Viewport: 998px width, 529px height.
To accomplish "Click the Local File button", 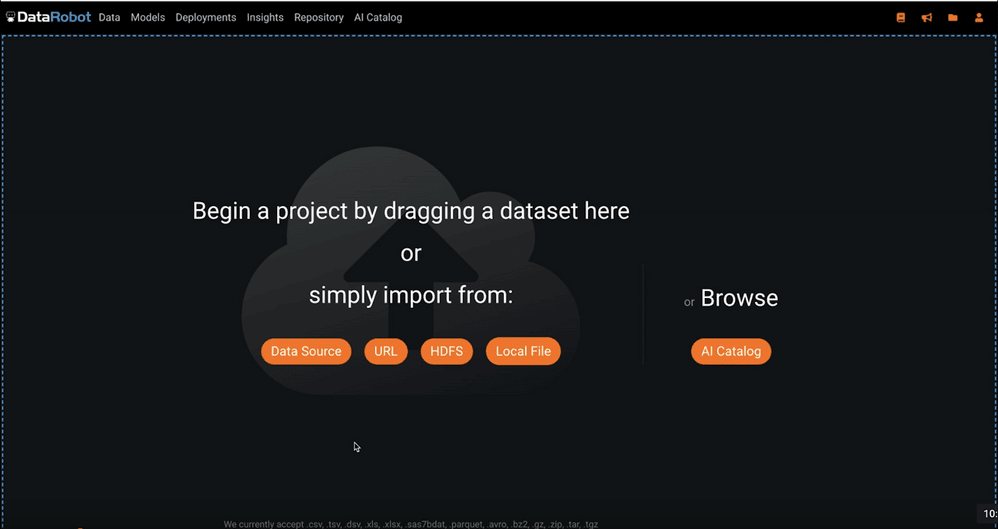I will point(523,351).
